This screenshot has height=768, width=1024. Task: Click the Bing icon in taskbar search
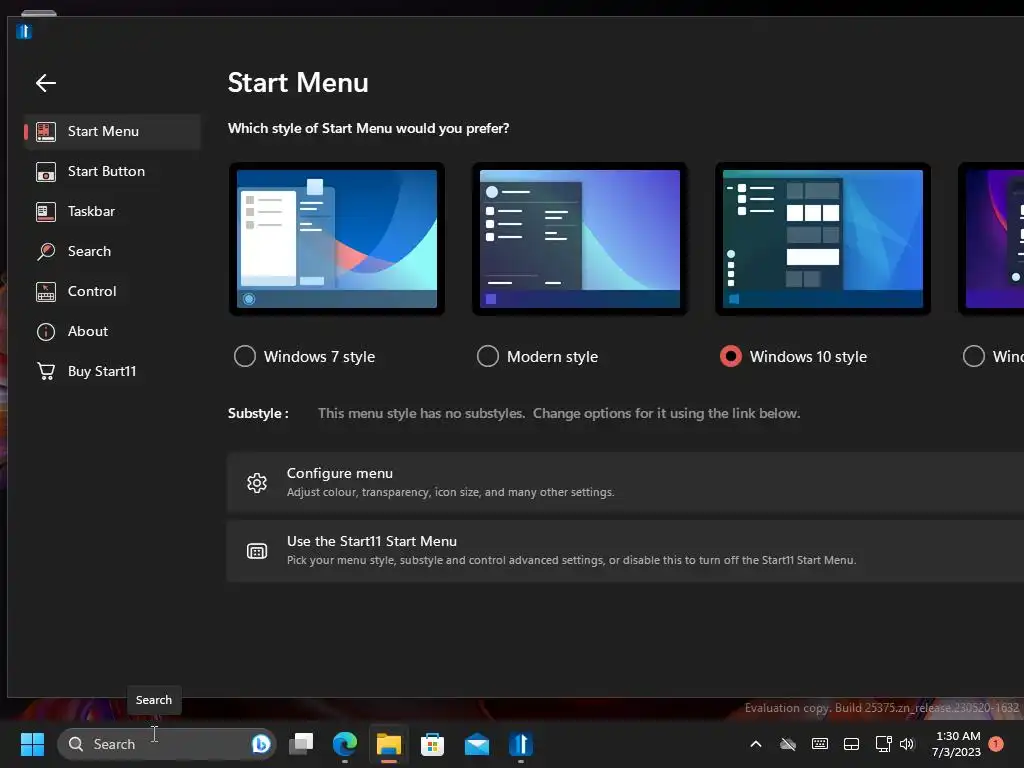tap(261, 744)
